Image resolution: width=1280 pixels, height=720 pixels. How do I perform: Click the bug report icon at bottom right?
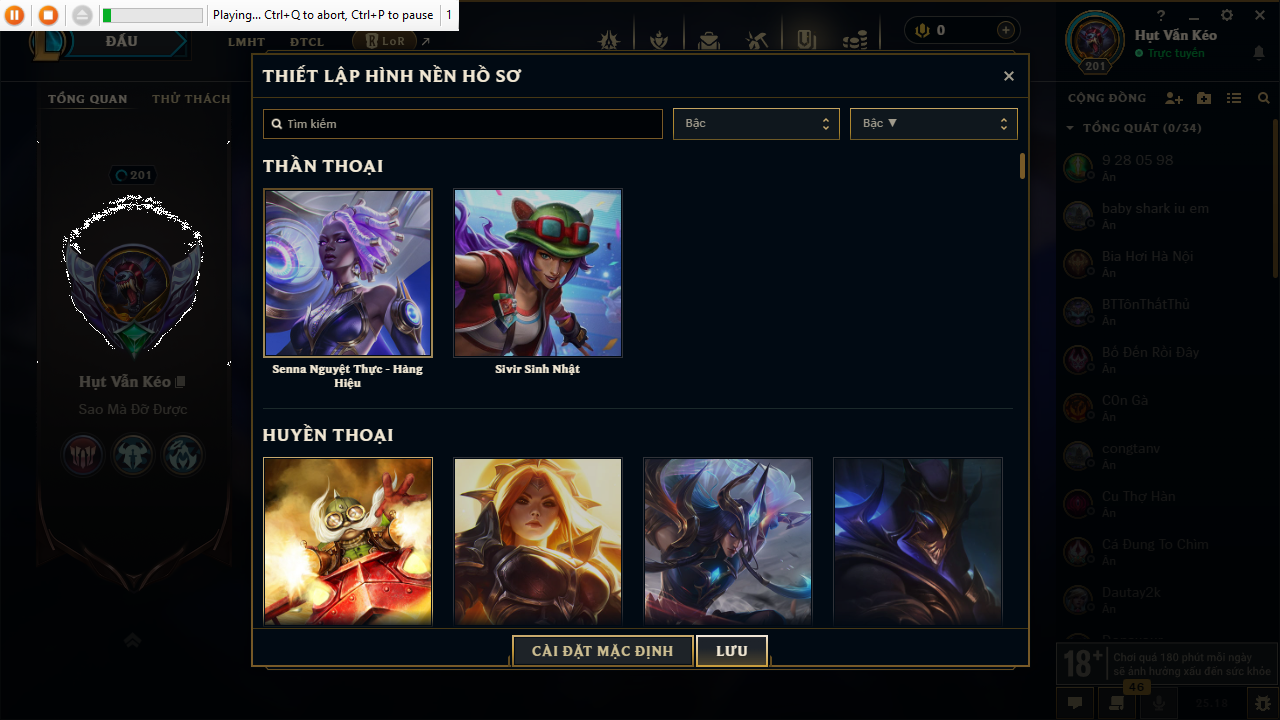[1263, 703]
